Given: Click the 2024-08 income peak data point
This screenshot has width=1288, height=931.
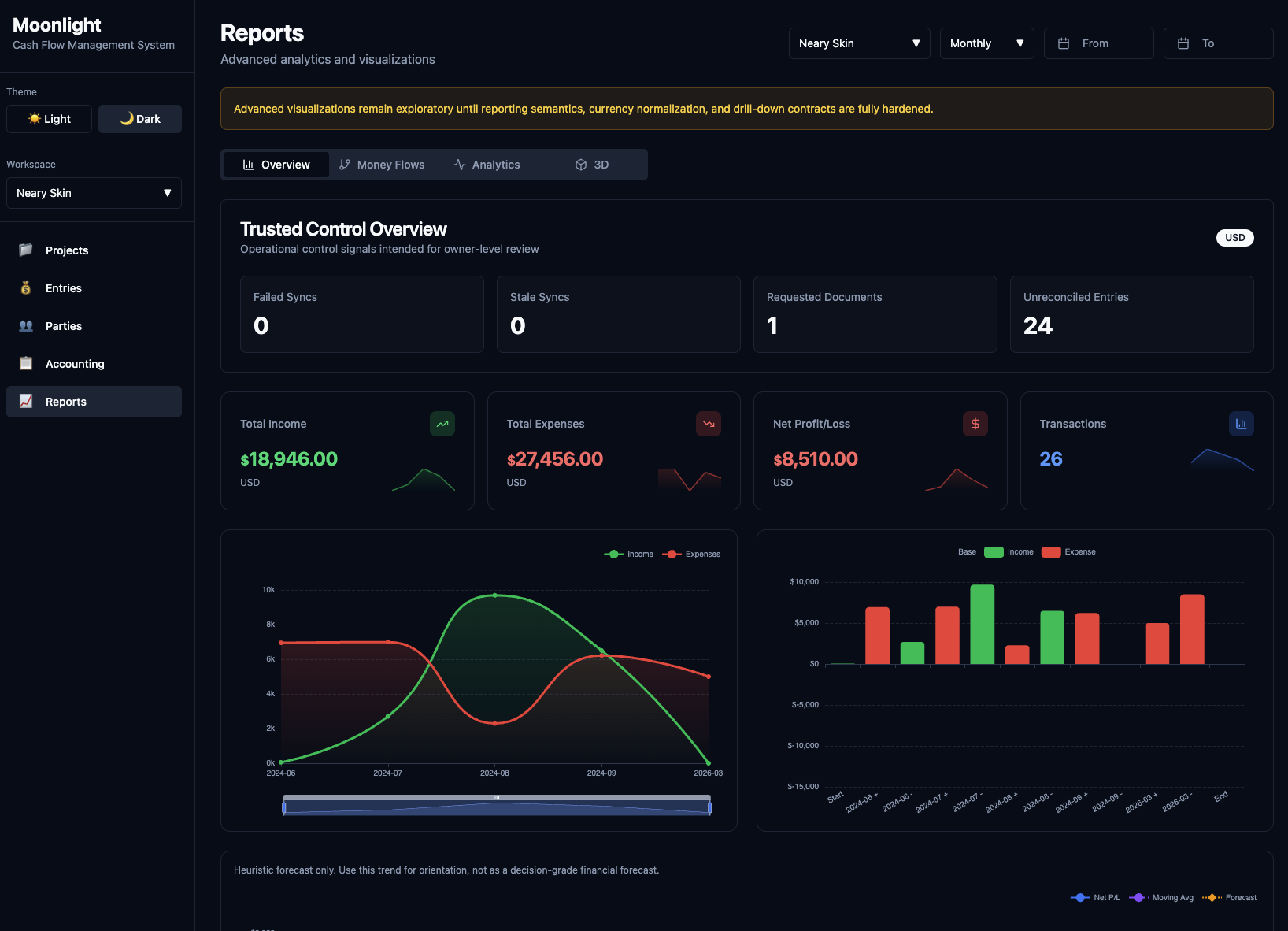Looking at the screenshot, I should click(x=494, y=595).
